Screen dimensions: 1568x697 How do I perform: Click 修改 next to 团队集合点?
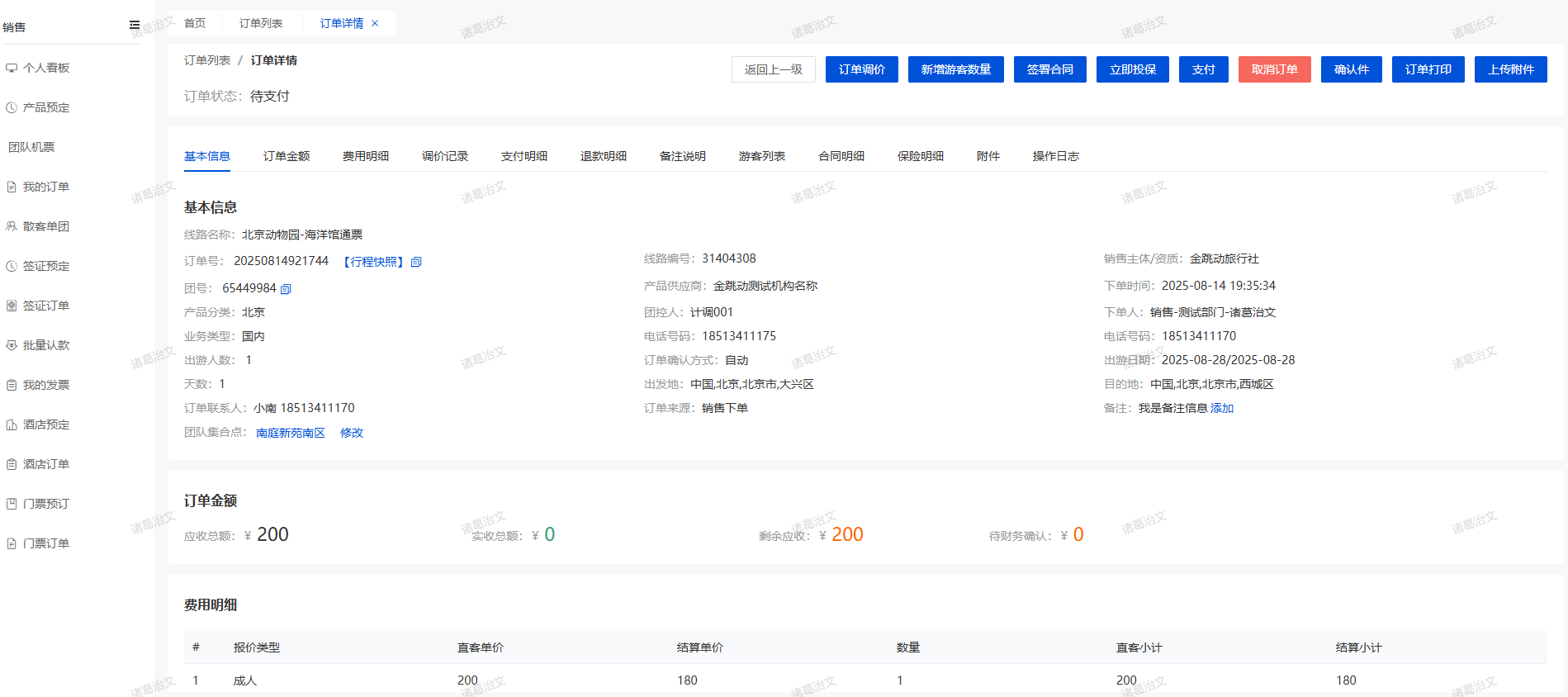point(352,433)
